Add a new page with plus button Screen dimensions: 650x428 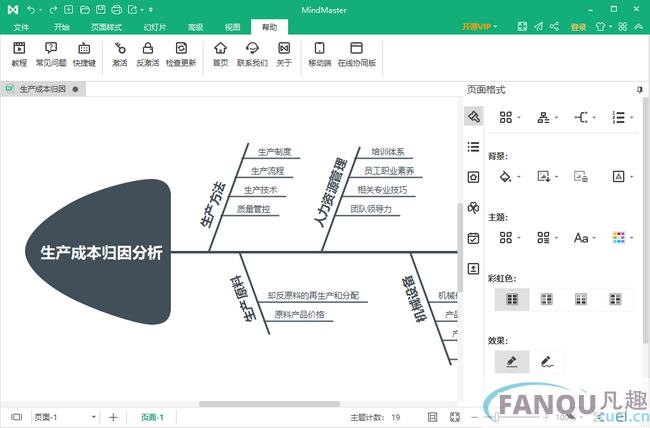(113, 417)
